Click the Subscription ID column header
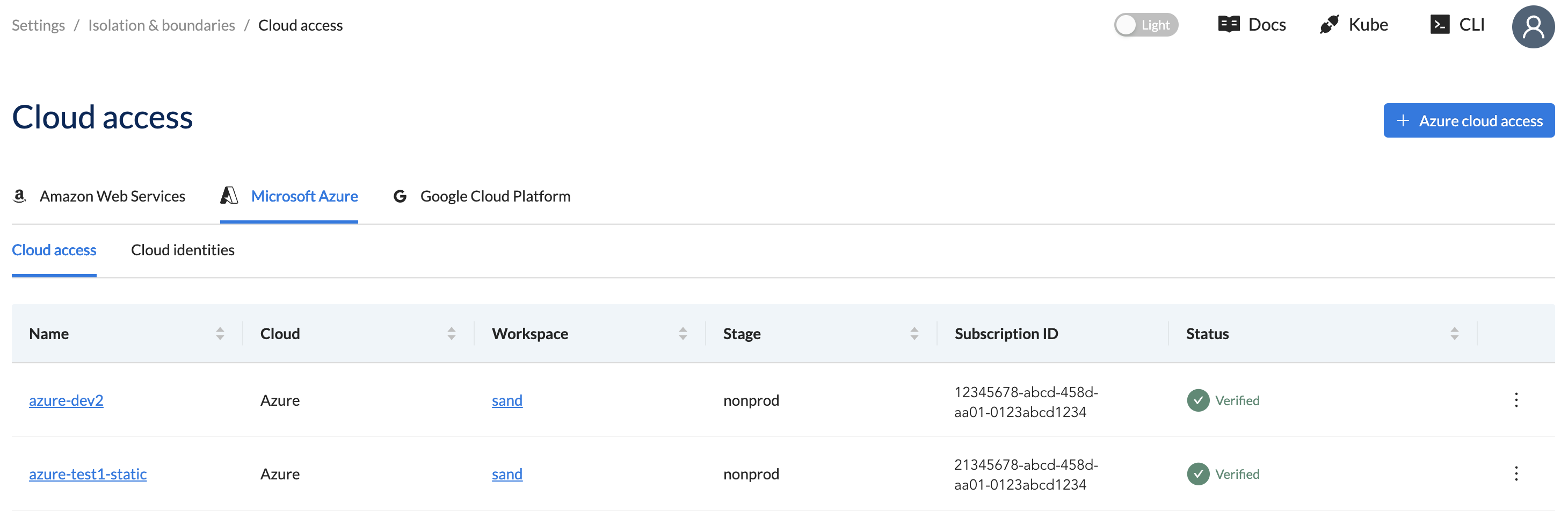Image resolution: width=1568 pixels, height=531 pixels. (1006, 333)
